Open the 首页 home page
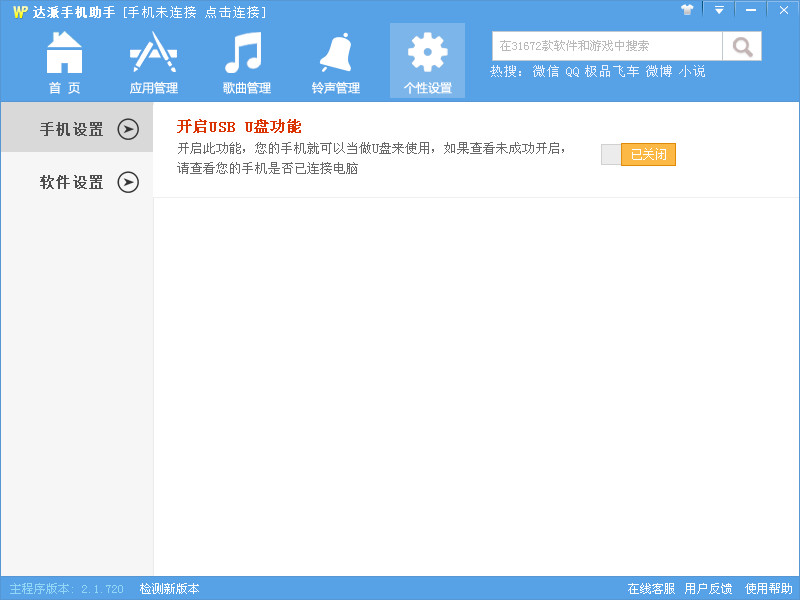This screenshot has height=600, width=800. (x=63, y=58)
